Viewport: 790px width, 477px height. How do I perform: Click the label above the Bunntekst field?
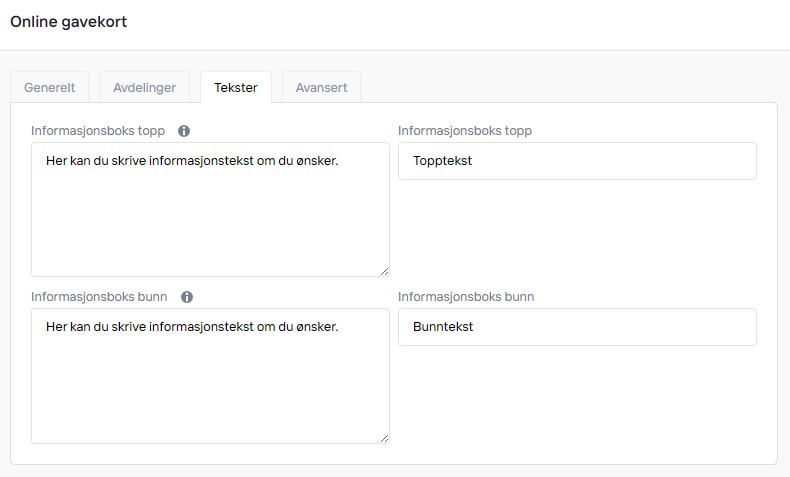[x=466, y=297]
